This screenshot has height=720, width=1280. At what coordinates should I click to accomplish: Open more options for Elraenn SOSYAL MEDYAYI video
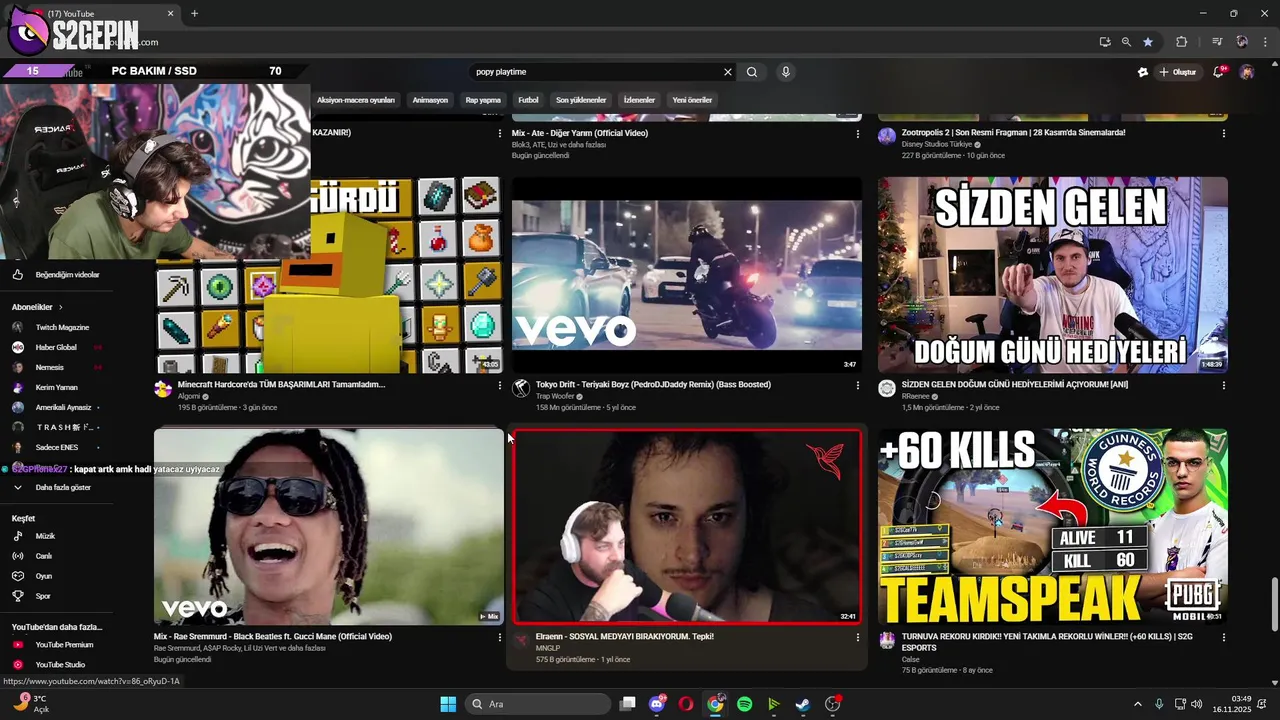point(857,637)
